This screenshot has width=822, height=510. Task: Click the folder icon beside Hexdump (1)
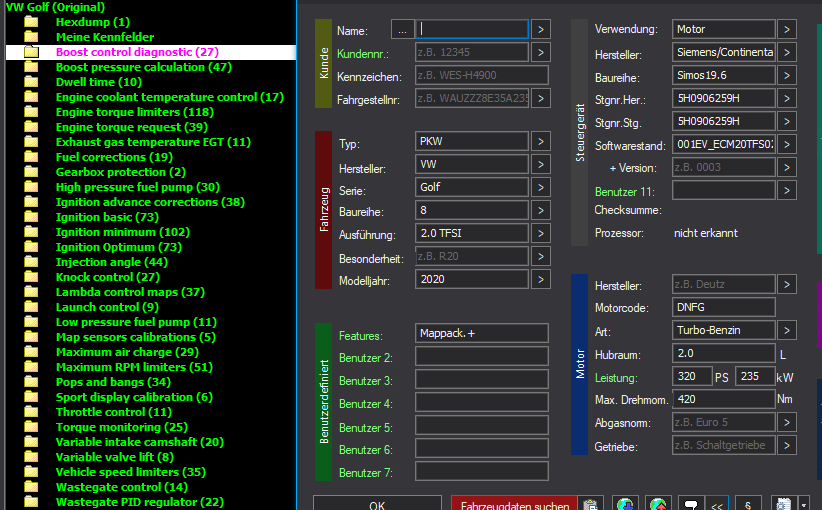[x=31, y=22]
